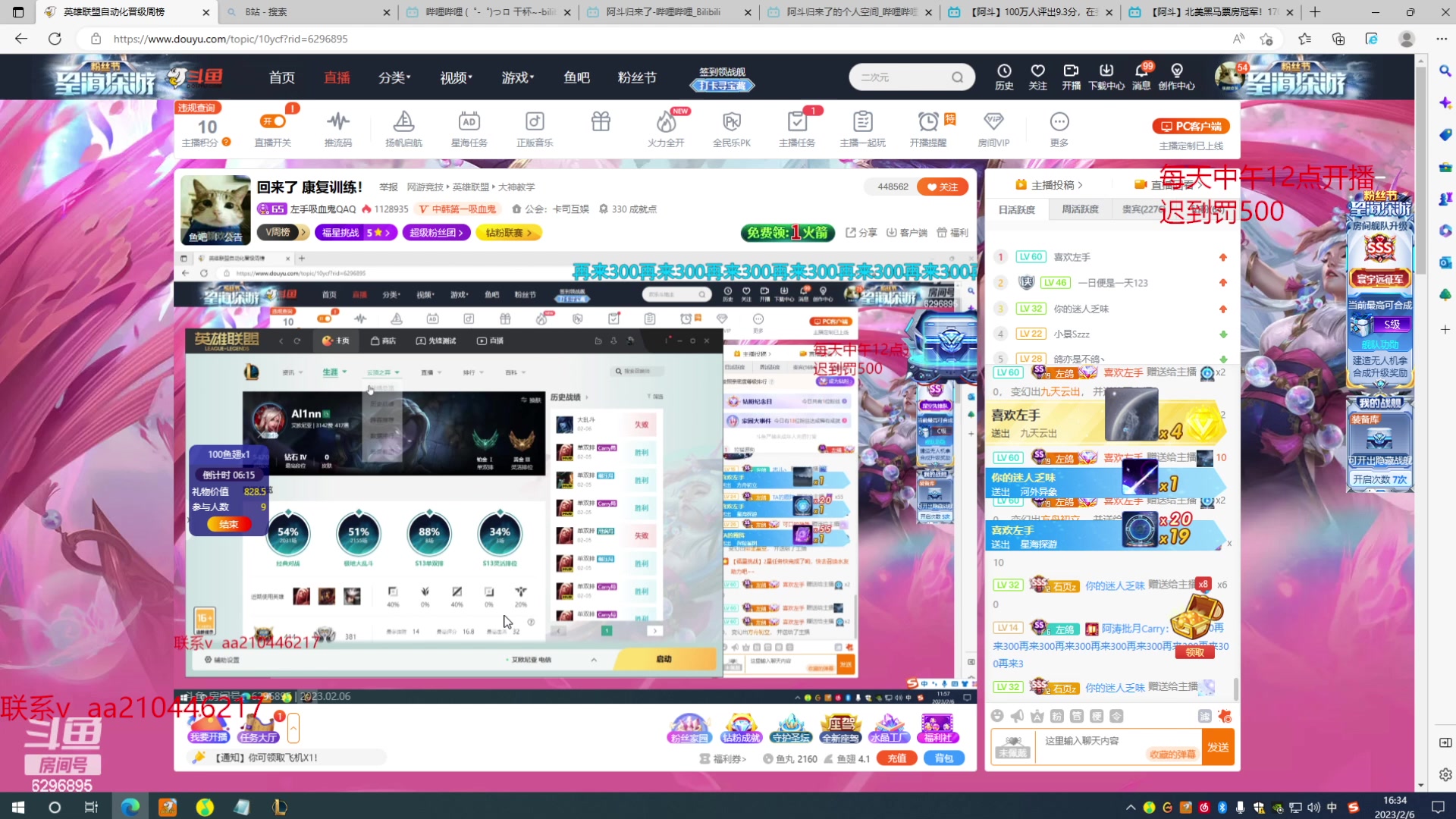
Task: Expand the V周榜 ranking chevron
Action: [x=304, y=232]
